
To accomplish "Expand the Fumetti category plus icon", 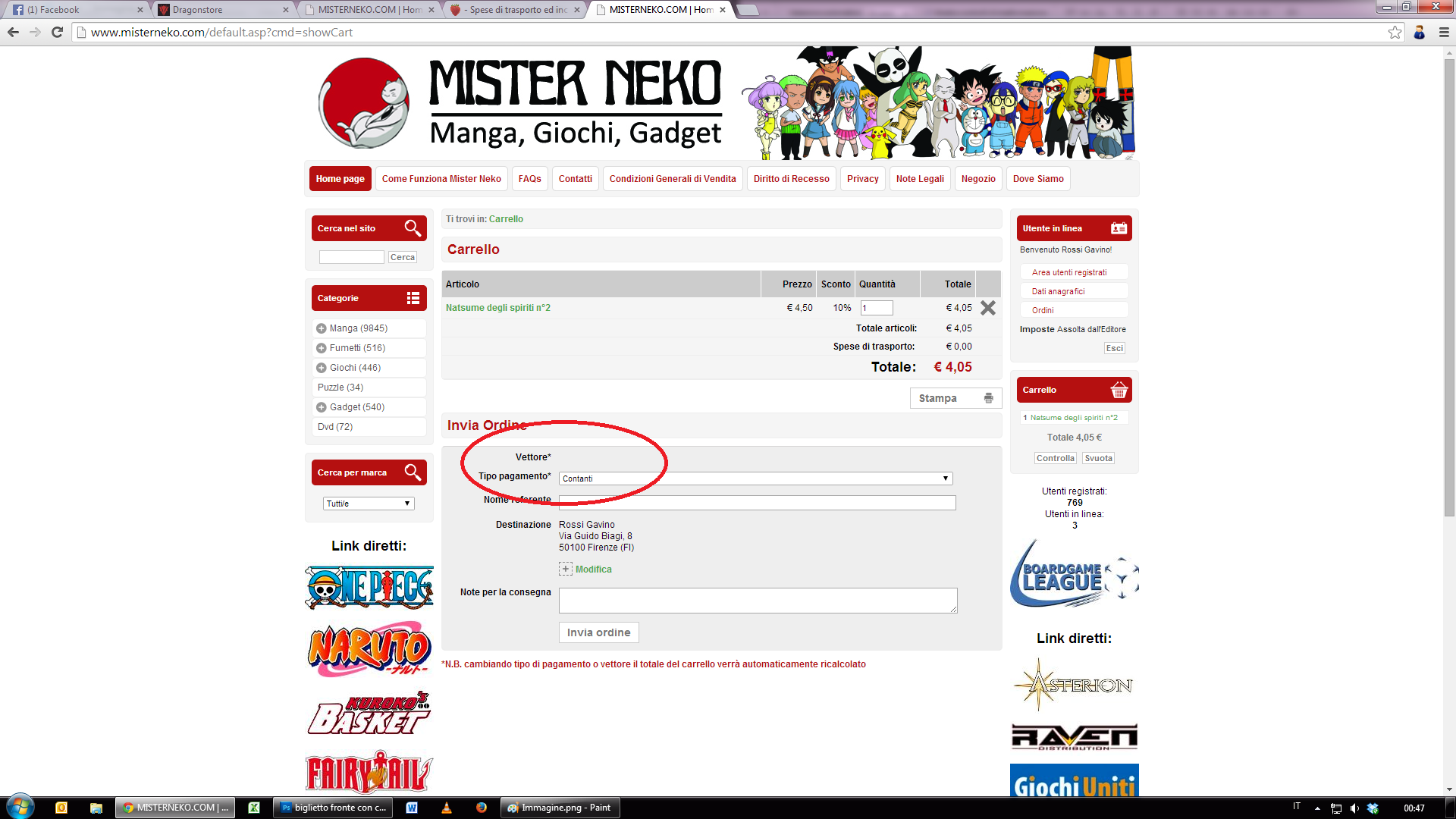I will coord(322,348).
